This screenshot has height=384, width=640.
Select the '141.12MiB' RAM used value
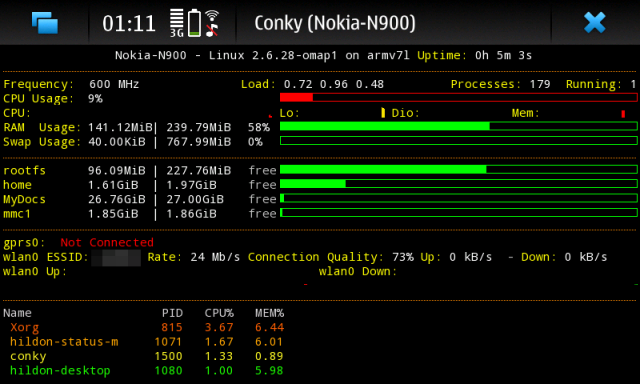click(120, 128)
